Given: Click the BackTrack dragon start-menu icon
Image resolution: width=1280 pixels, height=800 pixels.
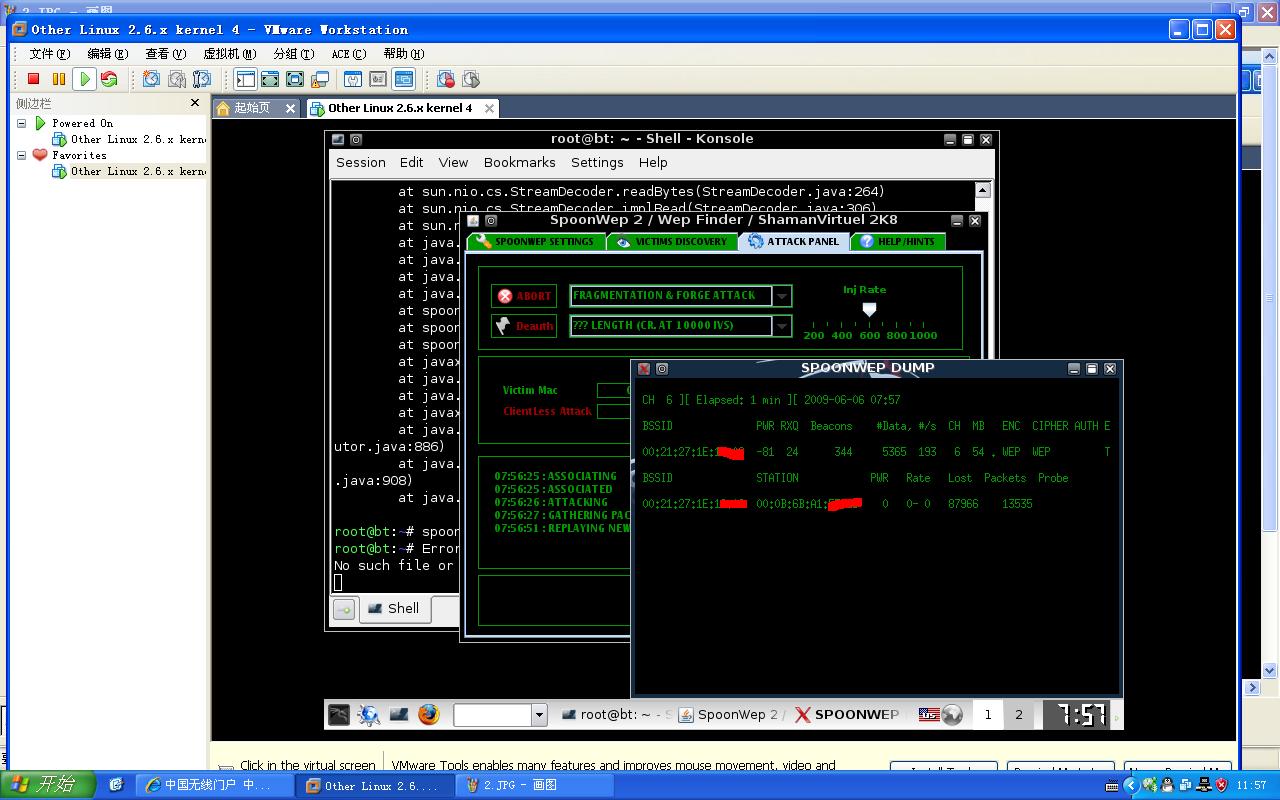Looking at the screenshot, I should 340,714.
